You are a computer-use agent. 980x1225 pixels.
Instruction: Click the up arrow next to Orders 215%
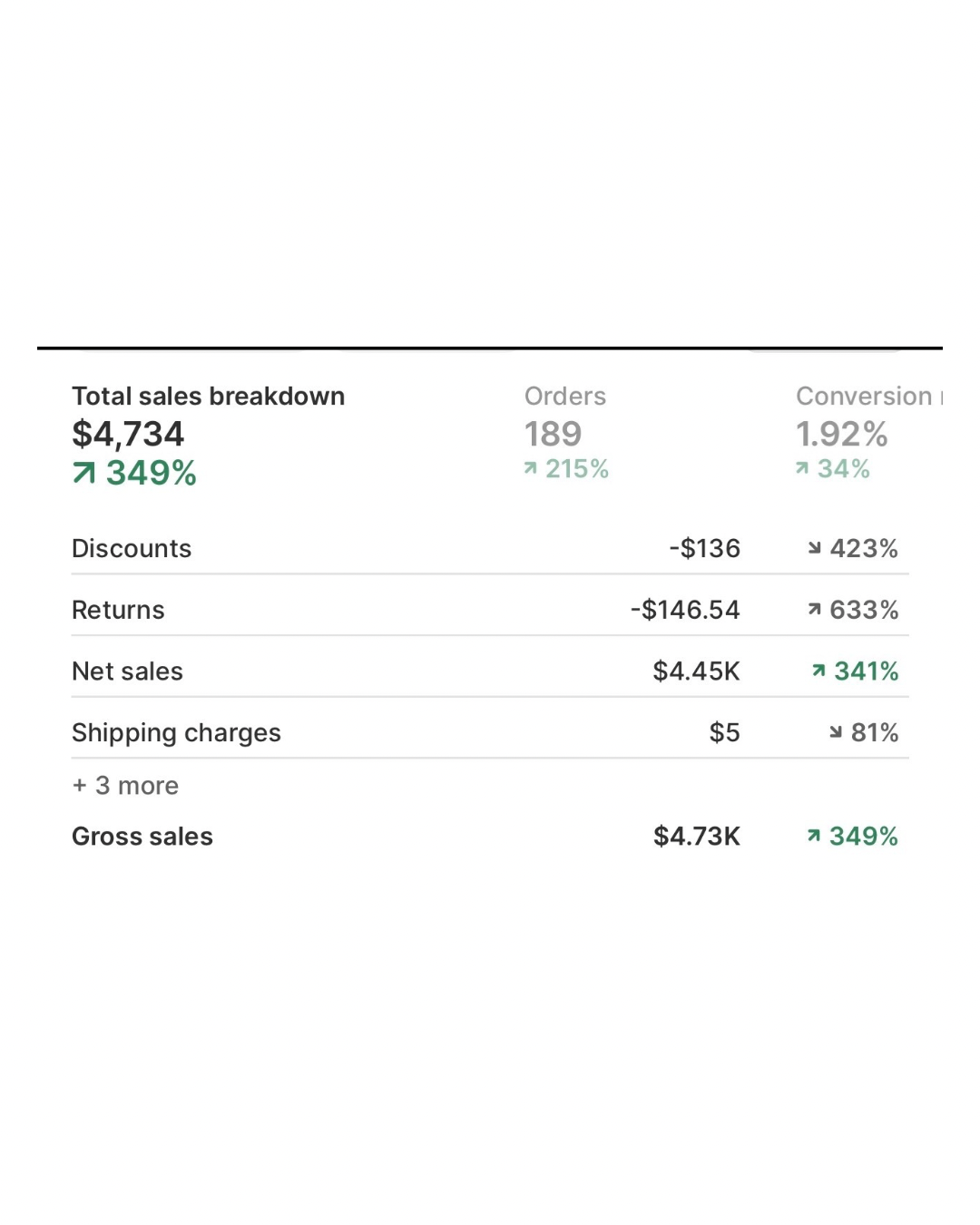point(530,468)
